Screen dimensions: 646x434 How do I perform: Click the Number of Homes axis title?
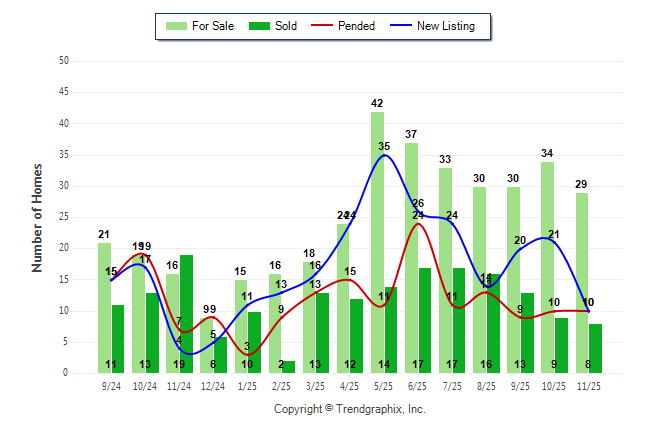click(x=37, y=217)
